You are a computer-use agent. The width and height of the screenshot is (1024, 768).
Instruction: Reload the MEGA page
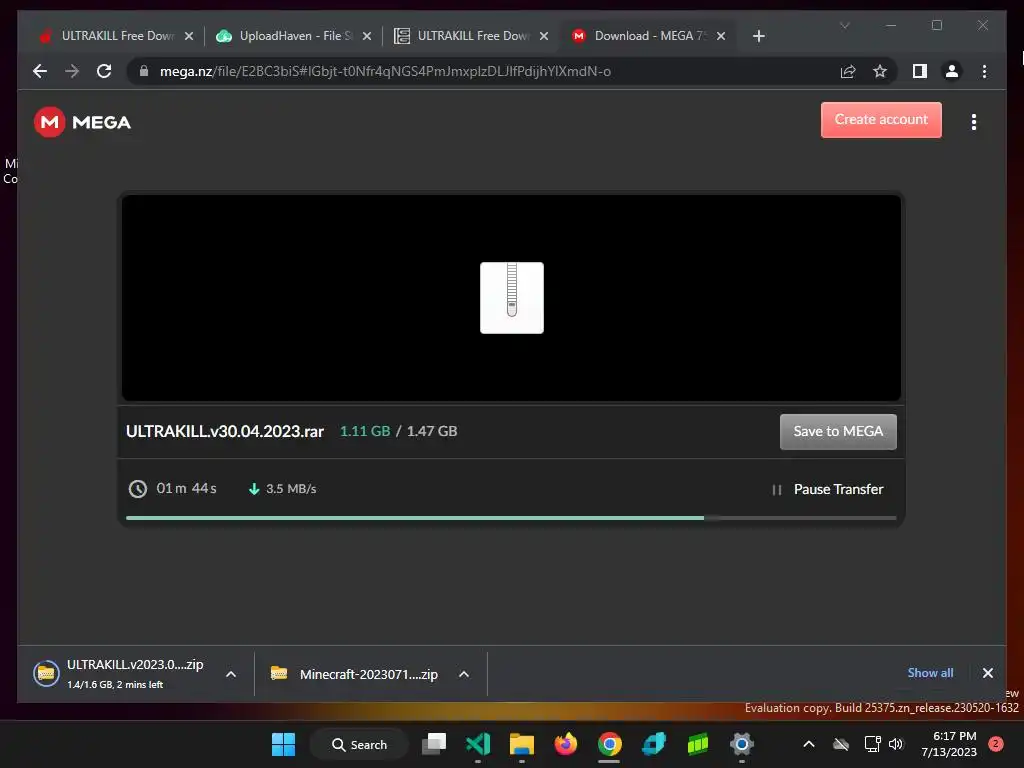tap(104, 71)
